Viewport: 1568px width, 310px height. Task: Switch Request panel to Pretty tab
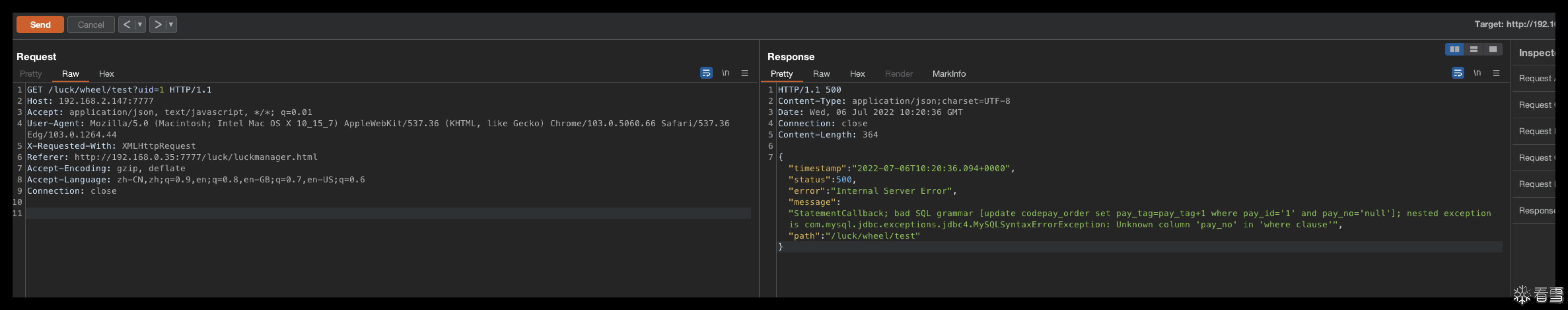coord(30,74)
